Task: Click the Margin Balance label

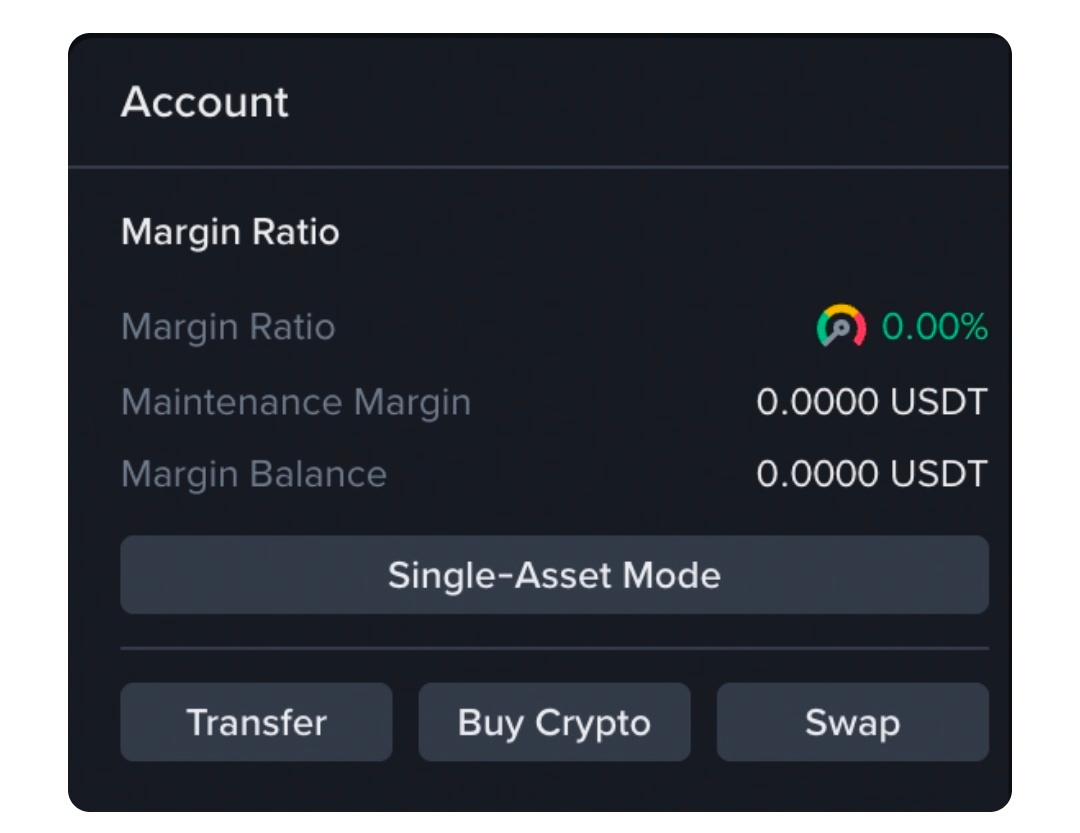Action: pos(254,474)
